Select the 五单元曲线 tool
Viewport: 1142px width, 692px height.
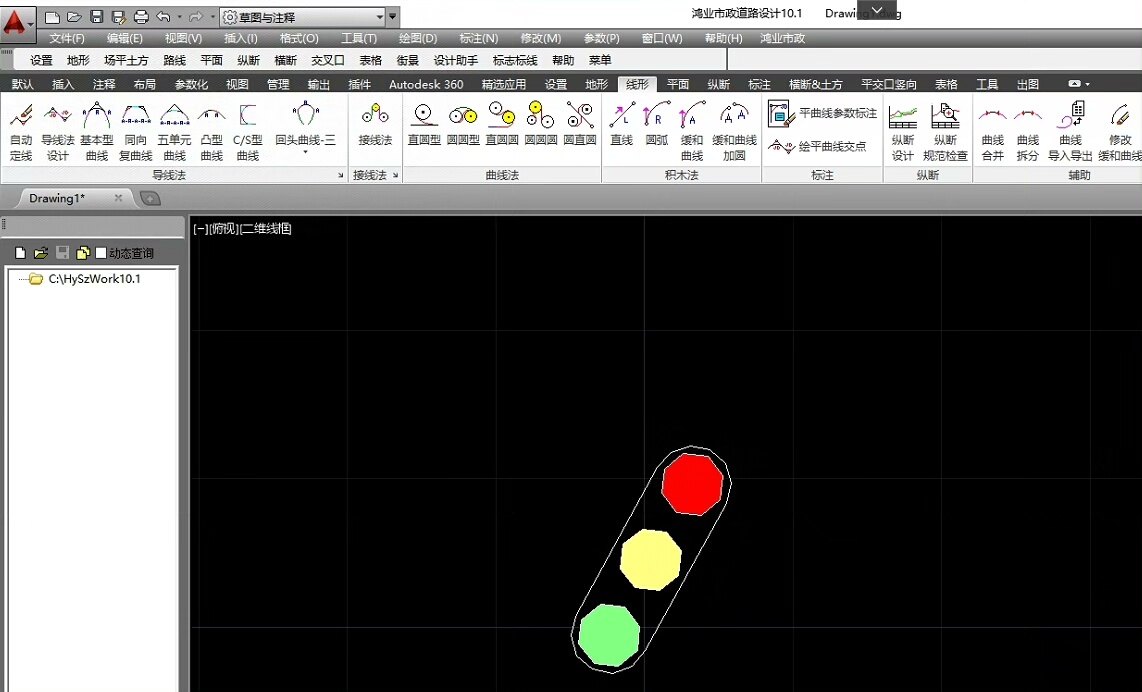pyautogui.click(x=174, y=132)
